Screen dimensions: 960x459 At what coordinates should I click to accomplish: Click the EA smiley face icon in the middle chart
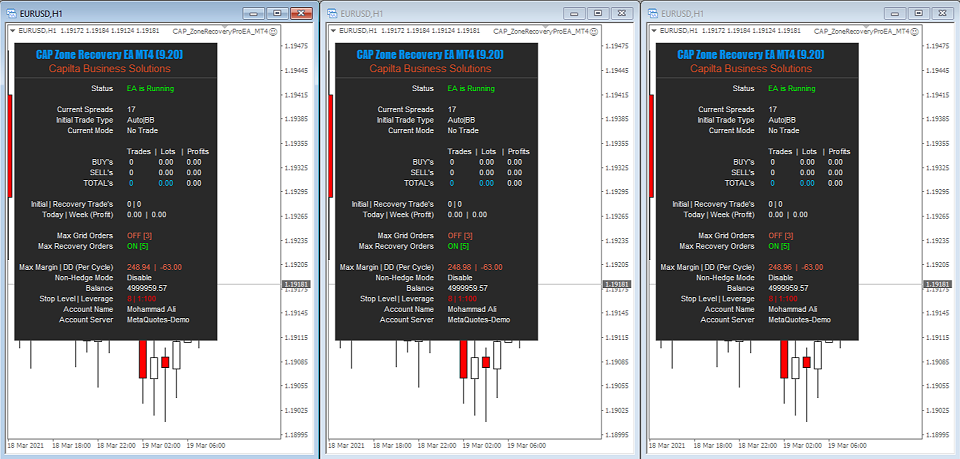tap(595, 32)
